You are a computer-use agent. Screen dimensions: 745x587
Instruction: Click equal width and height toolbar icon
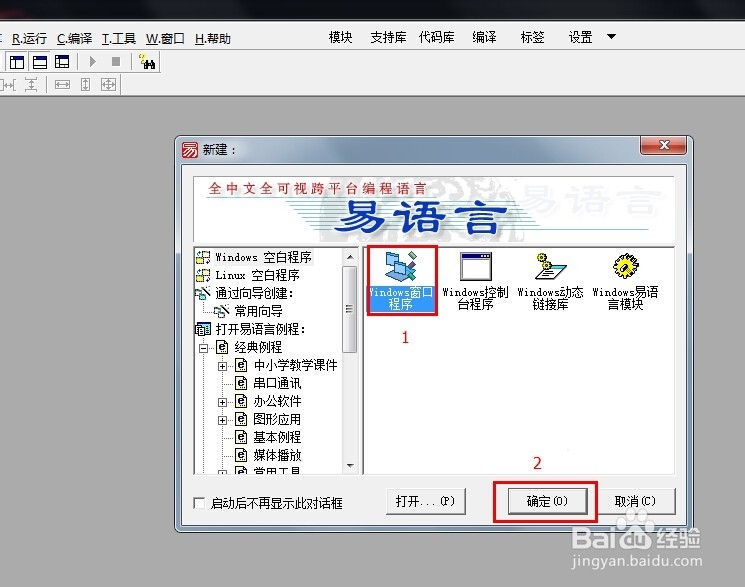click(108, 85)
